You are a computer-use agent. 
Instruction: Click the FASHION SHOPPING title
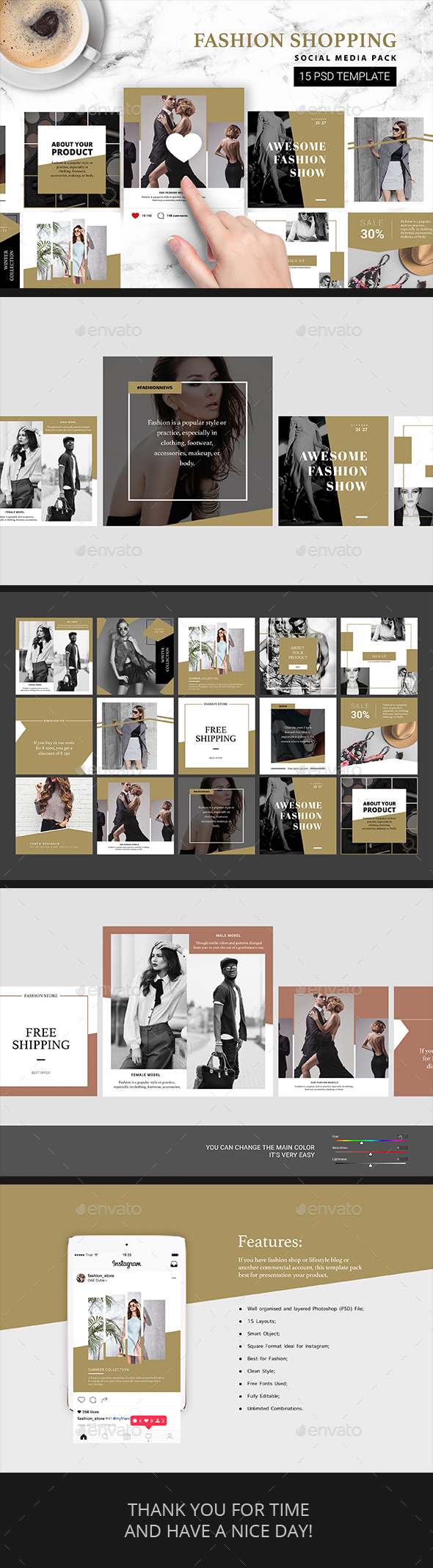[295, 40]
